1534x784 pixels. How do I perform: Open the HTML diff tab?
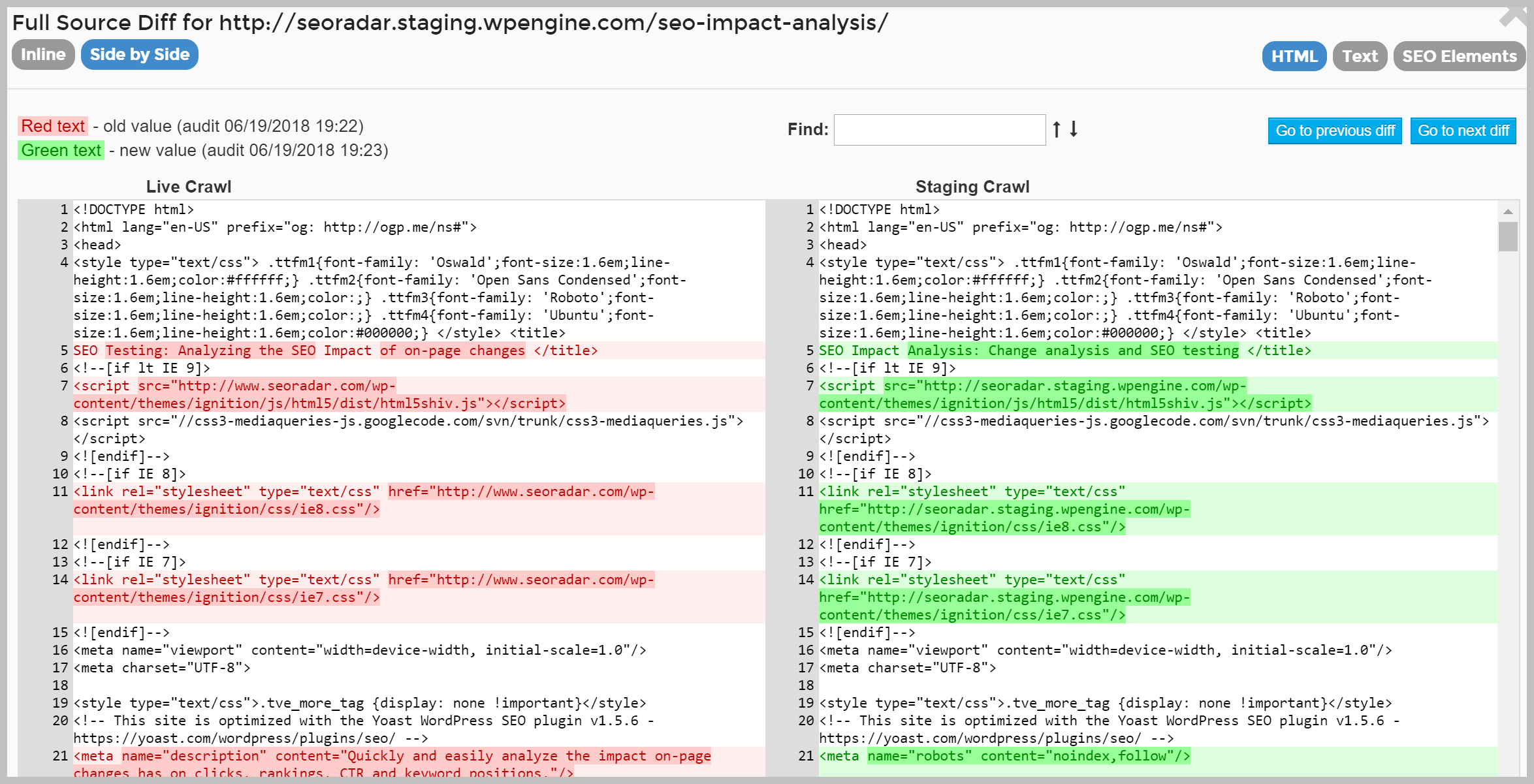(x=1294, y=56)
